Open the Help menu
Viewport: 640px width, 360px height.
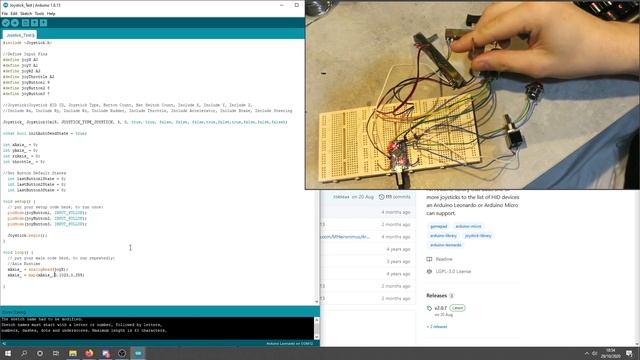51,13
